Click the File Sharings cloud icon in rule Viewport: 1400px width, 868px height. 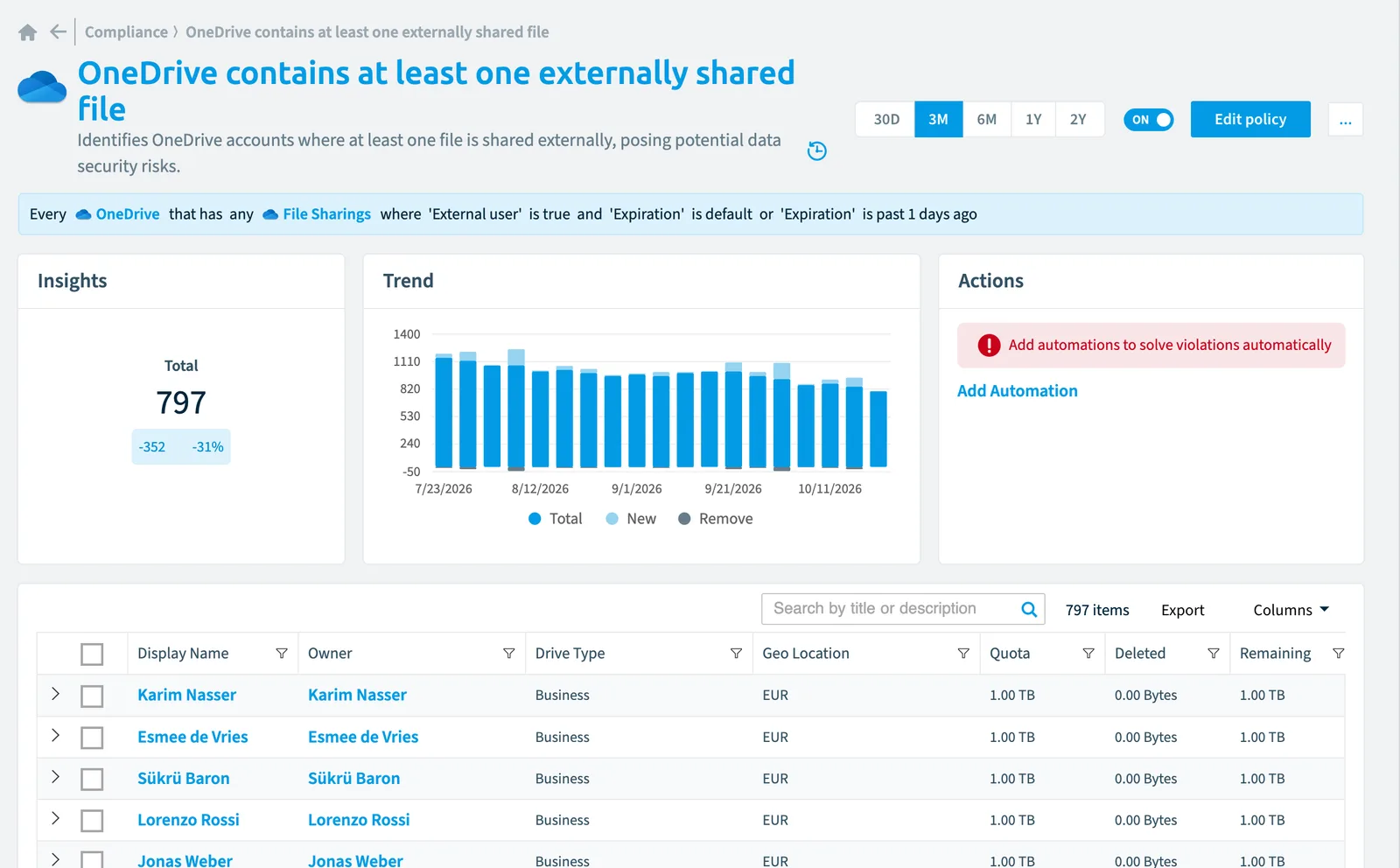270,214
